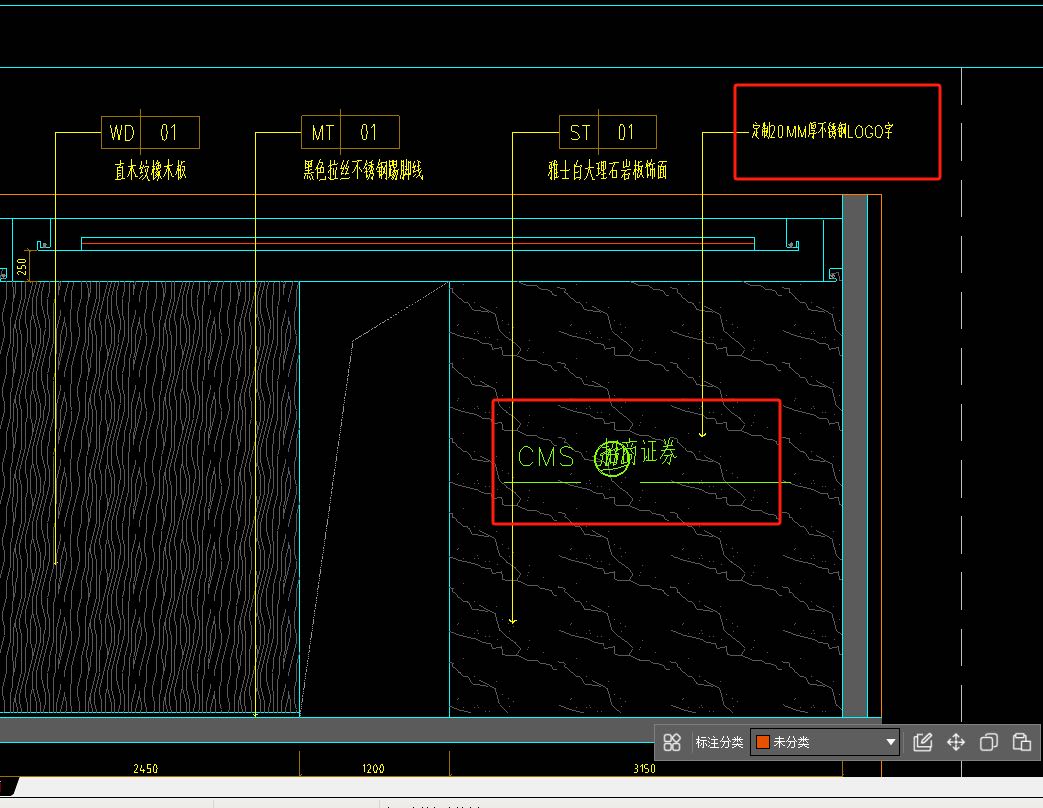Select the green CMS logo text
Image resolution: width=1043 pixels, height=808 pixels.
coord(546,457)
